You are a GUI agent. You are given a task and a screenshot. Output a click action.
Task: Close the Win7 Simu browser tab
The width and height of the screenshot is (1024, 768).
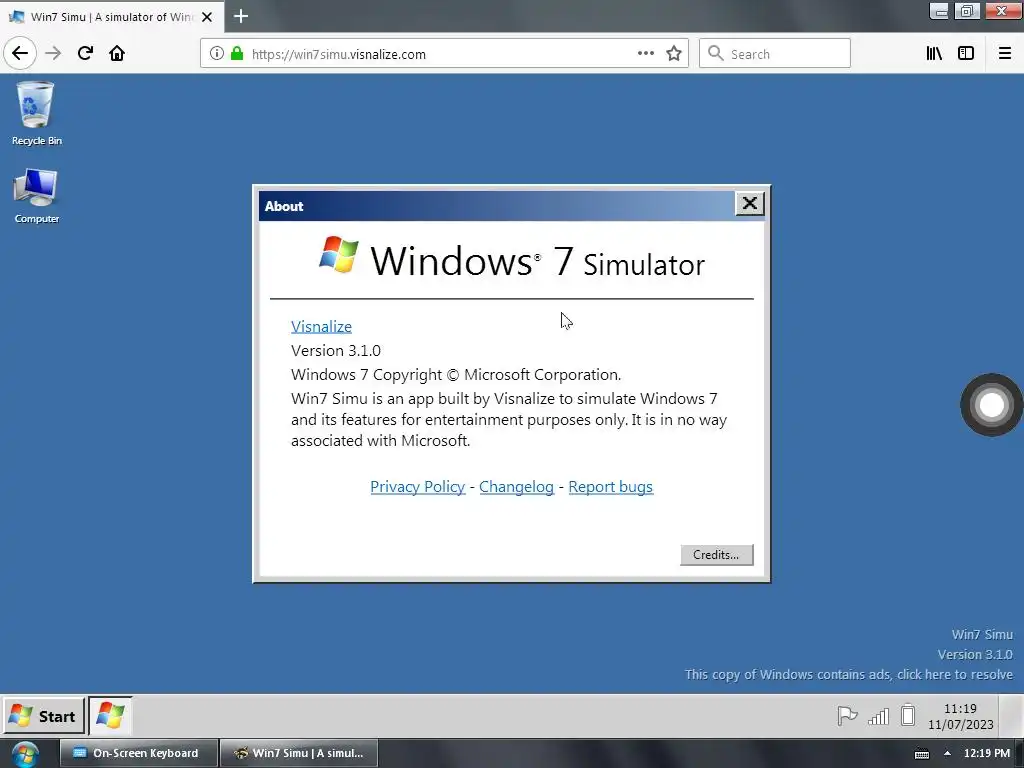[x=207, y=17]
